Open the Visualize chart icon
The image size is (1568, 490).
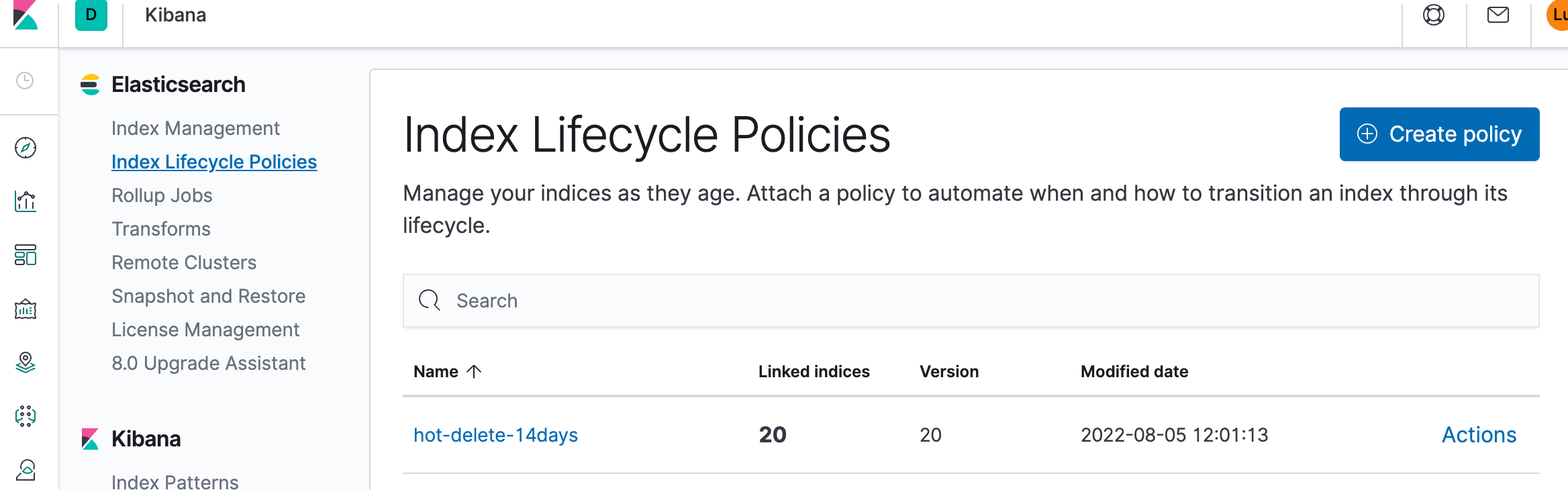[26, 201]
